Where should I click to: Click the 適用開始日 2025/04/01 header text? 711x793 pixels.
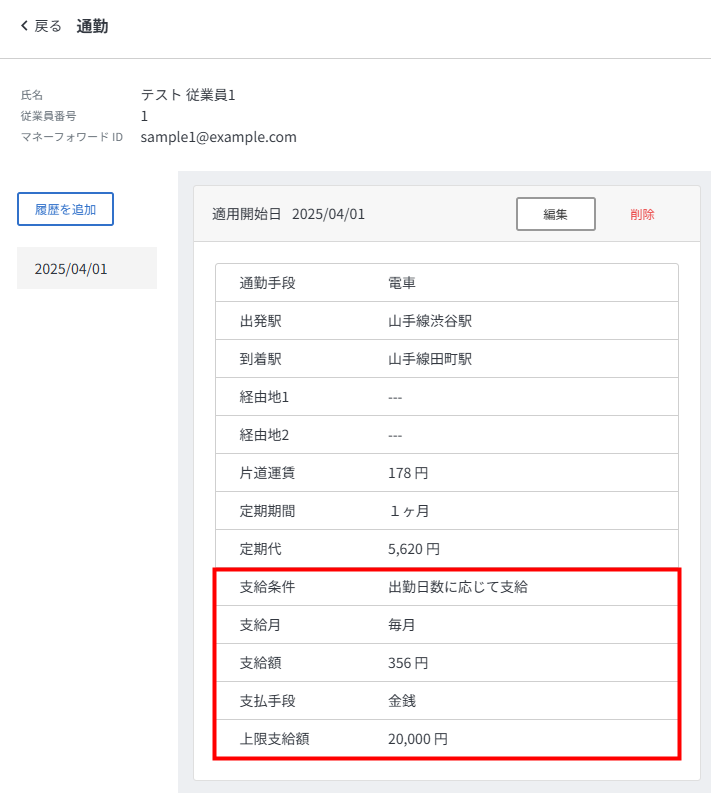(288, 214)
